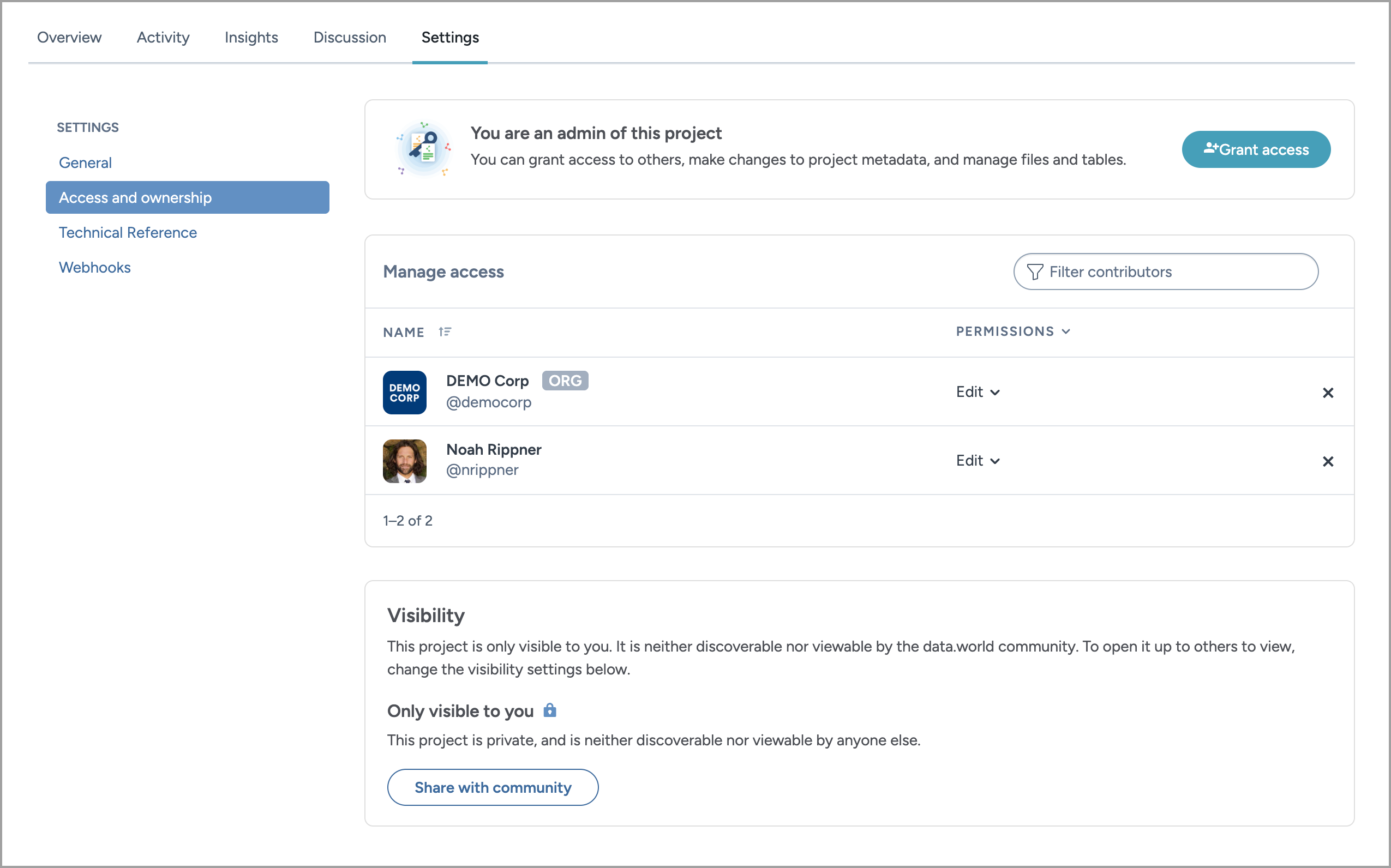The image size is (1391, 868).
Task: Open Webhooks settings page
Action: pyautogui.click(x=95, y=268)
